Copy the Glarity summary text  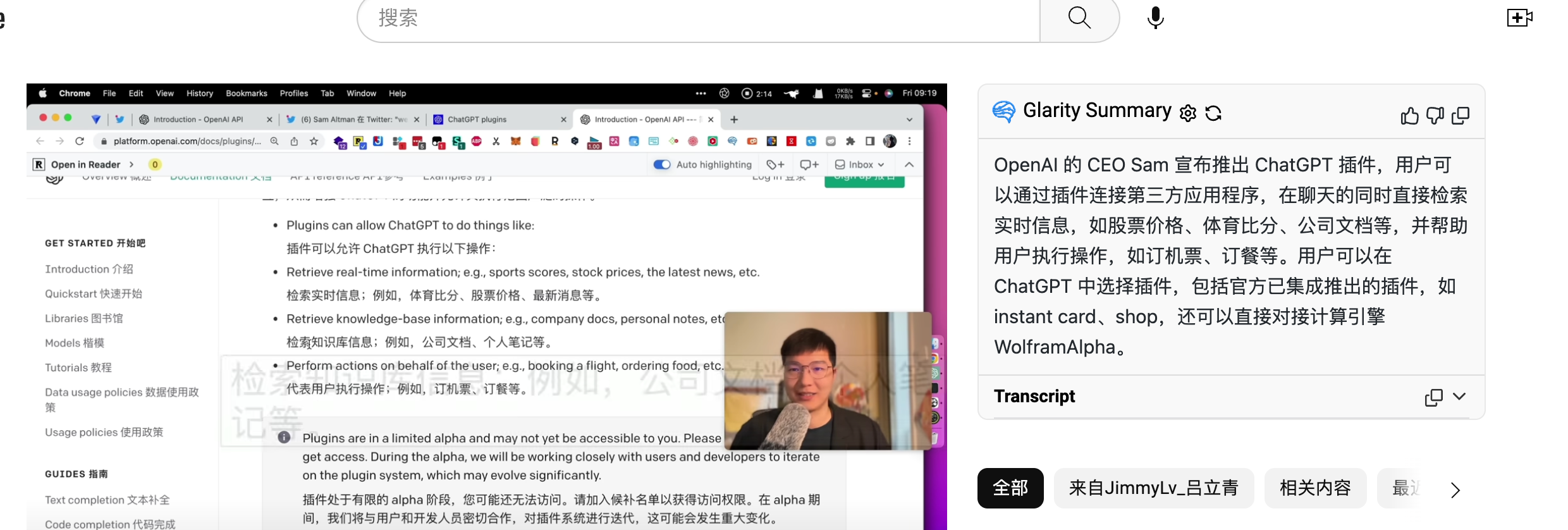[x=1461, y=116]
